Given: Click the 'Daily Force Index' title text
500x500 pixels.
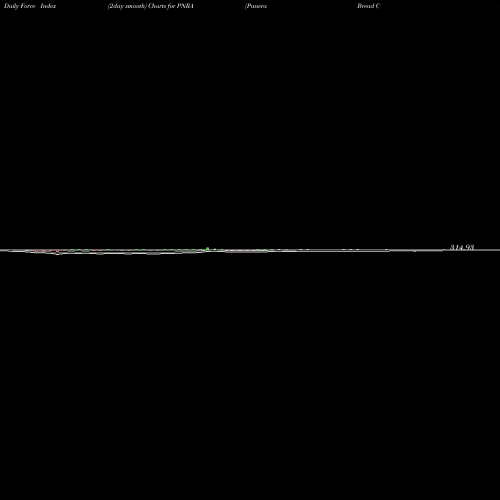Looking at the screenshot, I should point(30,6).
